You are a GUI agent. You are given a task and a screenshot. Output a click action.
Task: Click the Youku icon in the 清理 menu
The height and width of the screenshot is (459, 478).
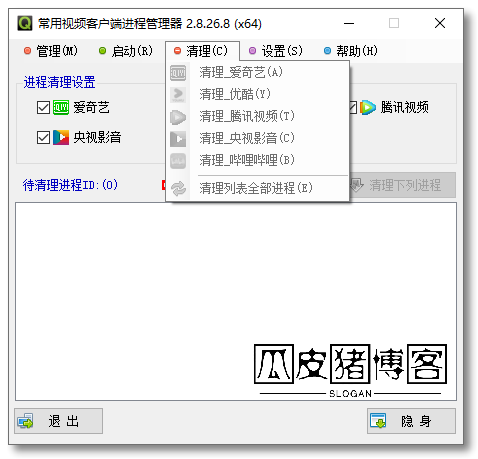click(178, 95)
